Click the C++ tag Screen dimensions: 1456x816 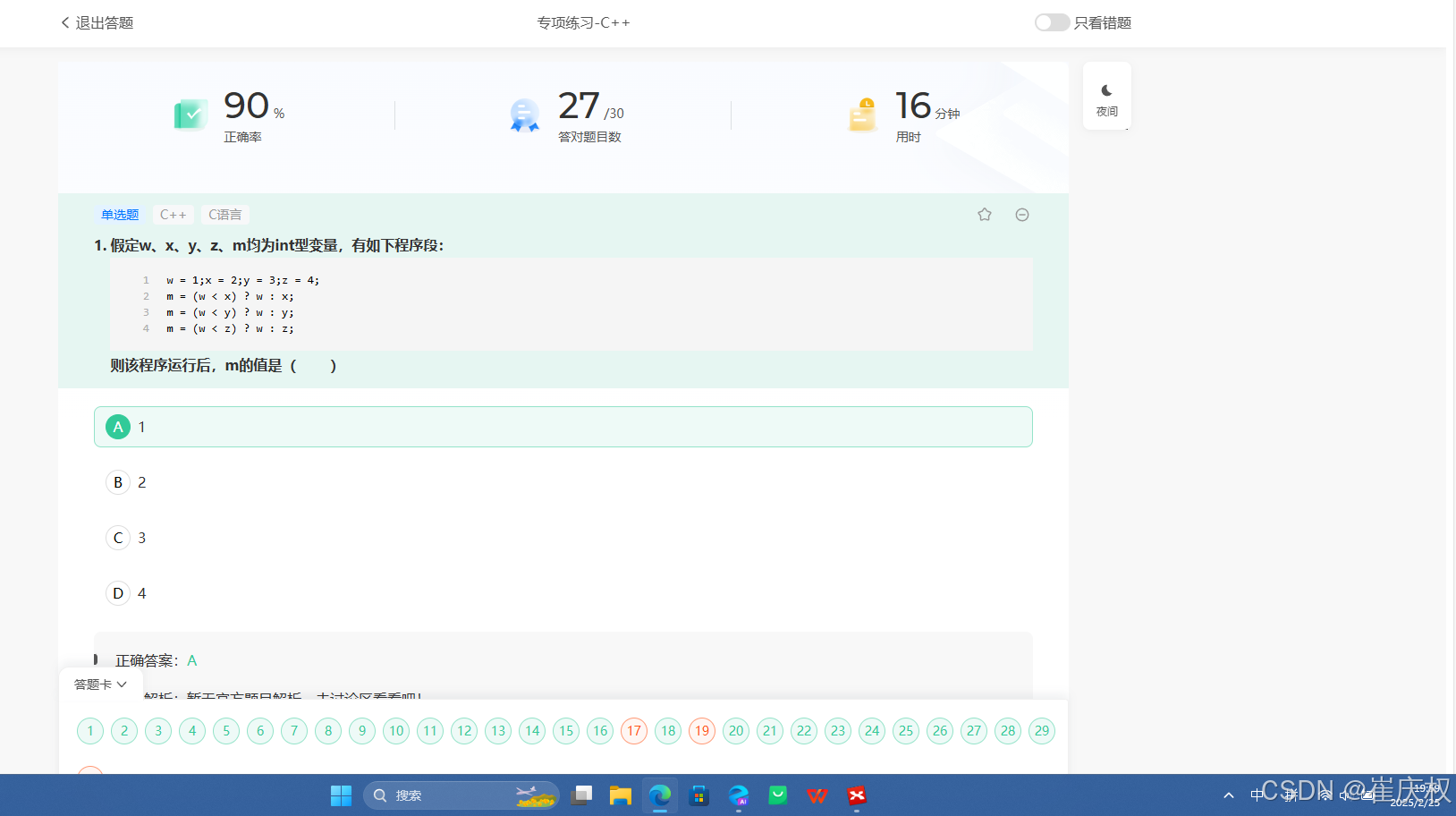173,215
